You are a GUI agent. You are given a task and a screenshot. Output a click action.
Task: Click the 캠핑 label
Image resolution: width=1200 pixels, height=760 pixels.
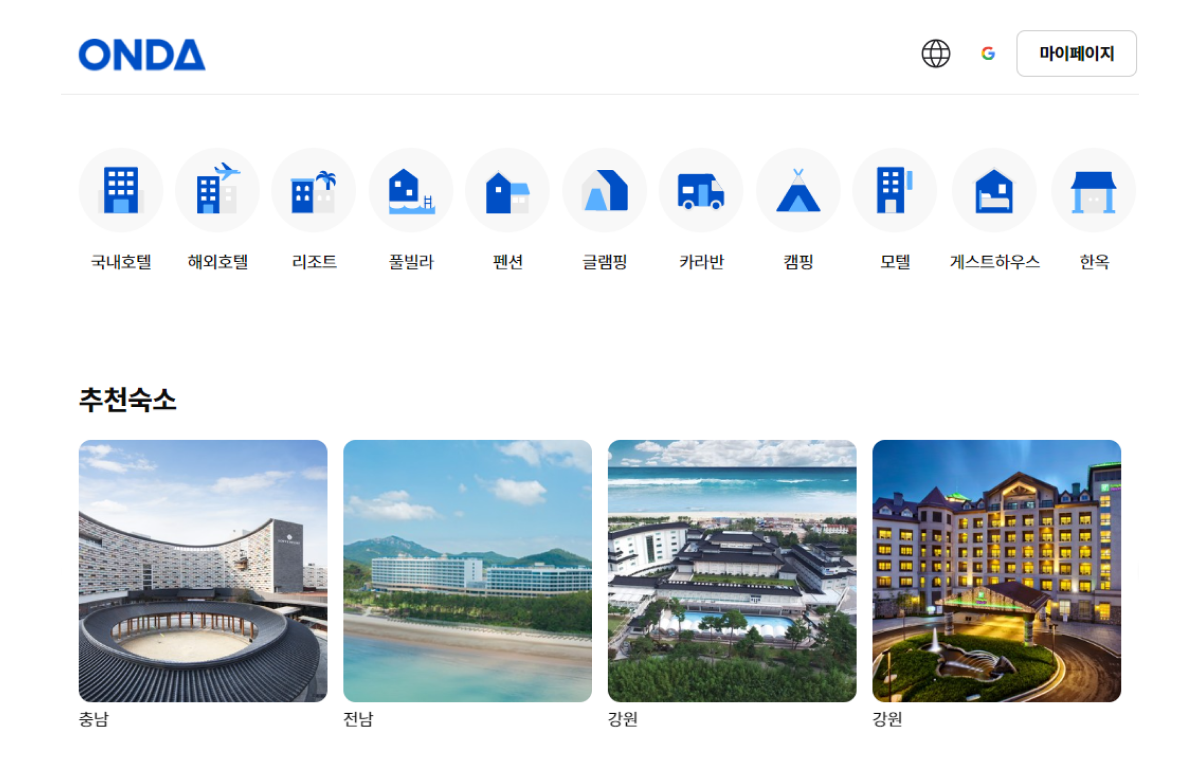pyautogui.click(x=798, y=262)
